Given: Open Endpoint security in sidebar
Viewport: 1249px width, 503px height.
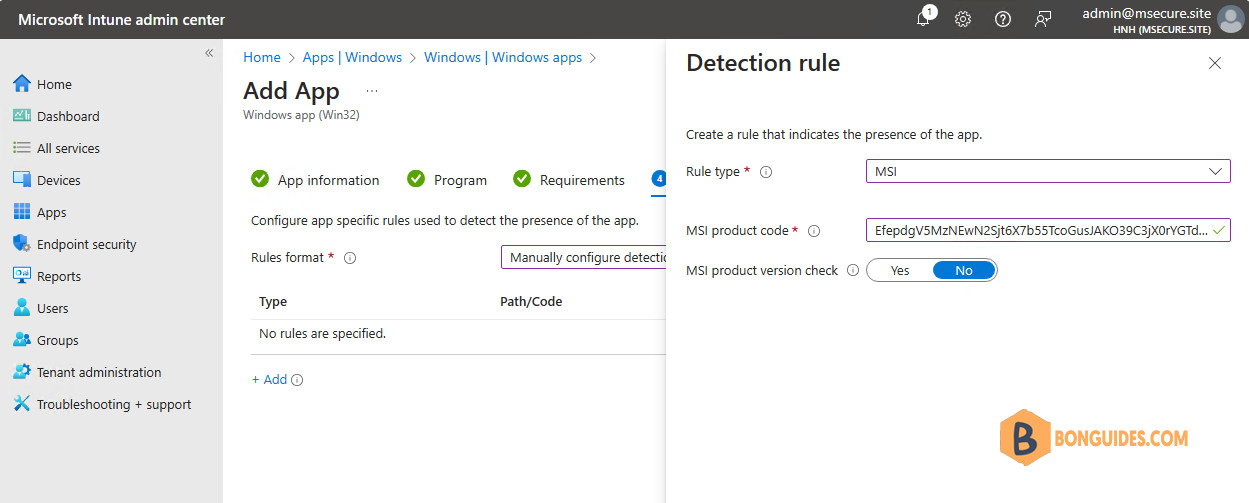Looking at the screenshot, I should (87, 244).
